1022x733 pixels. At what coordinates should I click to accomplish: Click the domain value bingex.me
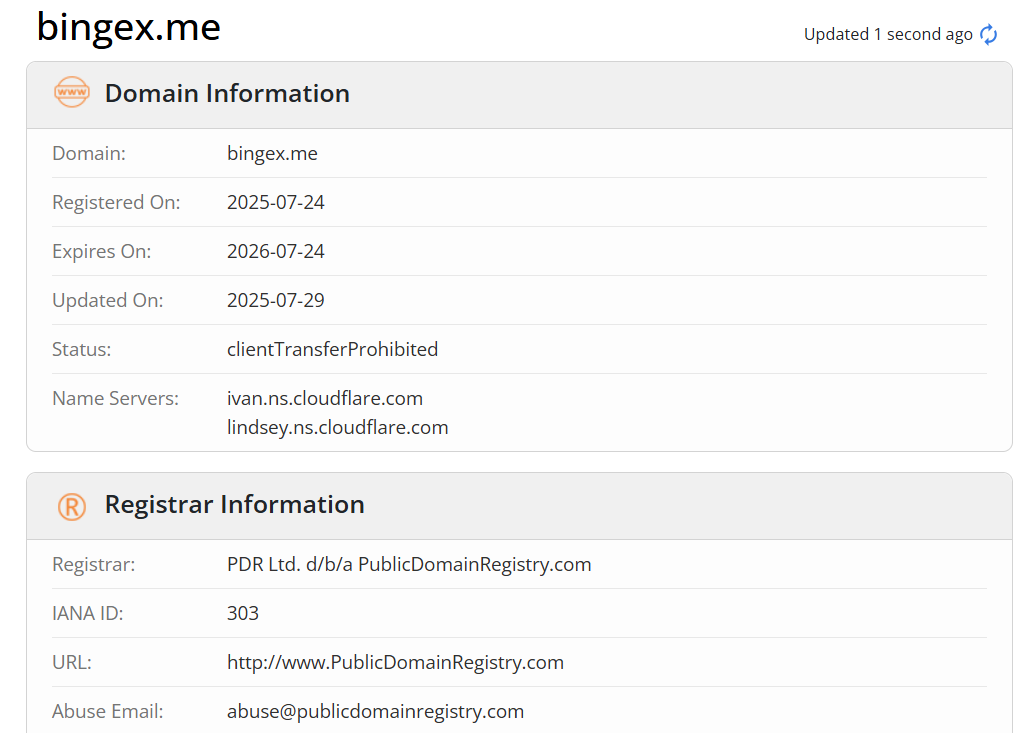click(272, 154)
